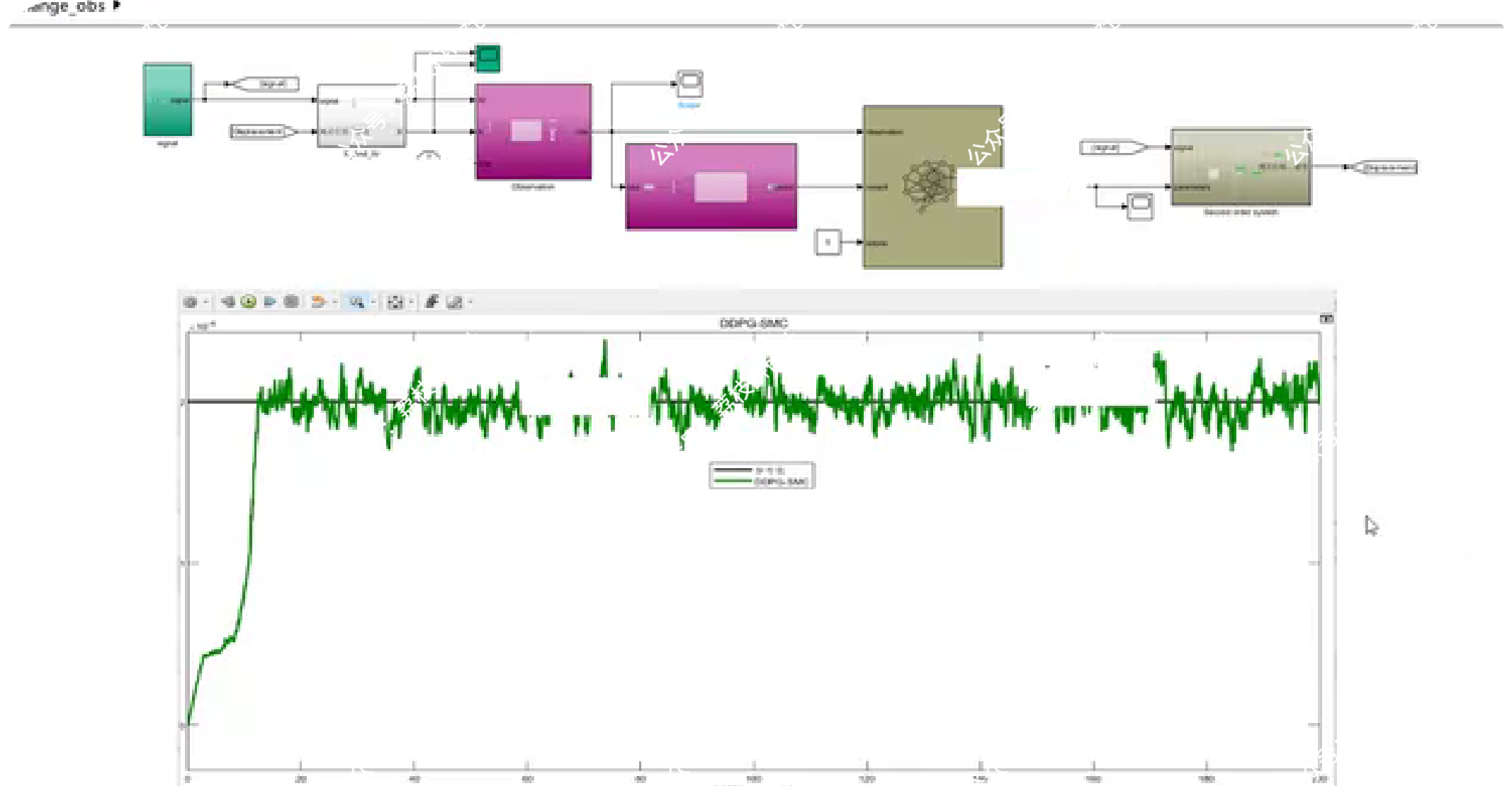1512x786 pixels.
Task: Select the zoom magnifier tool
Action: pyautogui.click(x=356, y=302)
